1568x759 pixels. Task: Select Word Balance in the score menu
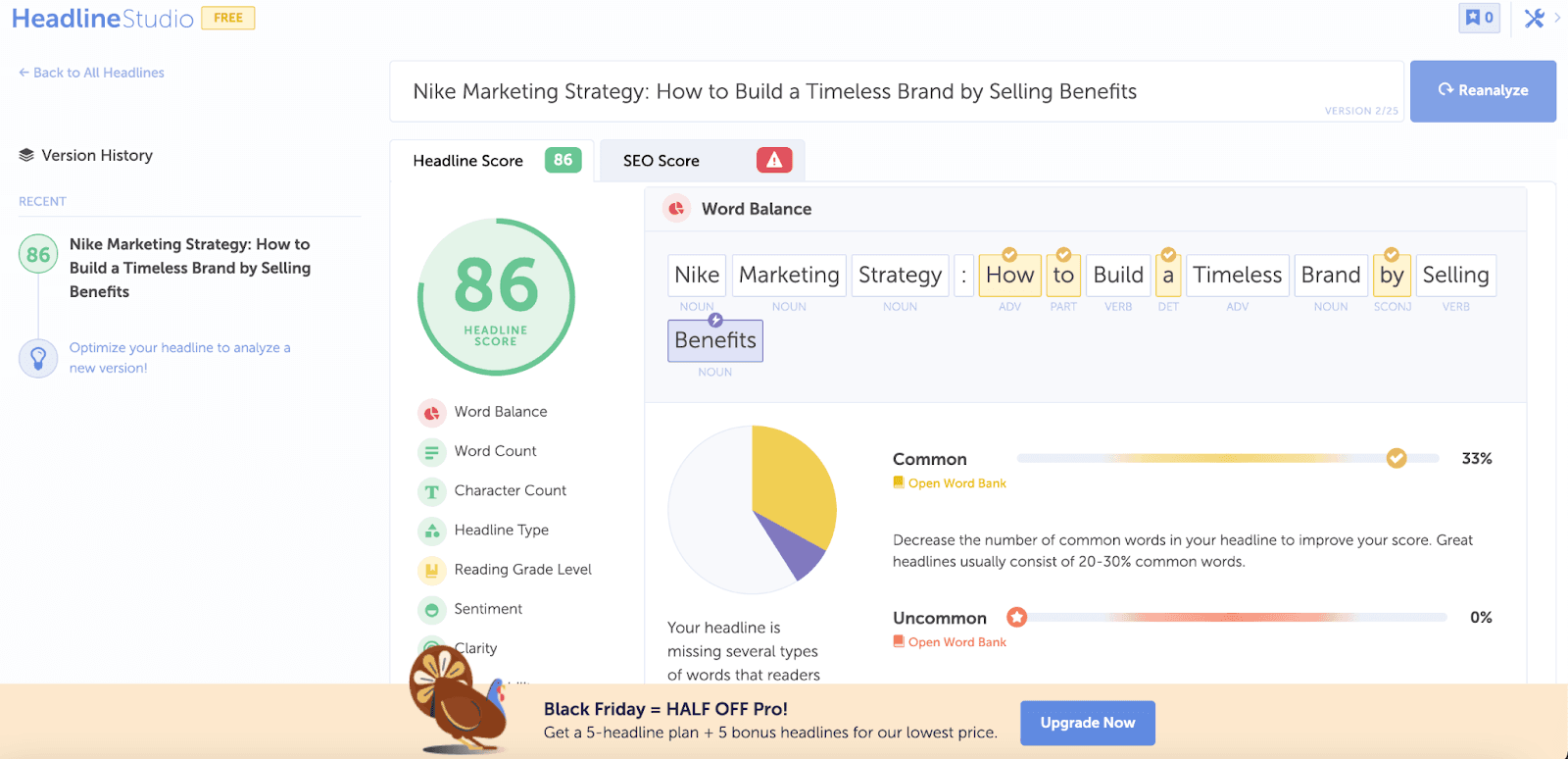click(x=501, y=412)
